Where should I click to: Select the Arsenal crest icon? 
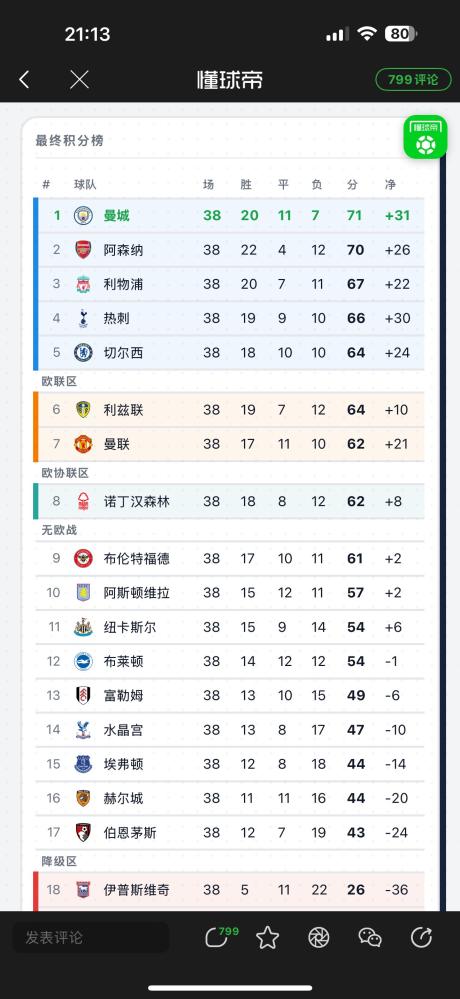pyautogui.click(x=83, y=250)
